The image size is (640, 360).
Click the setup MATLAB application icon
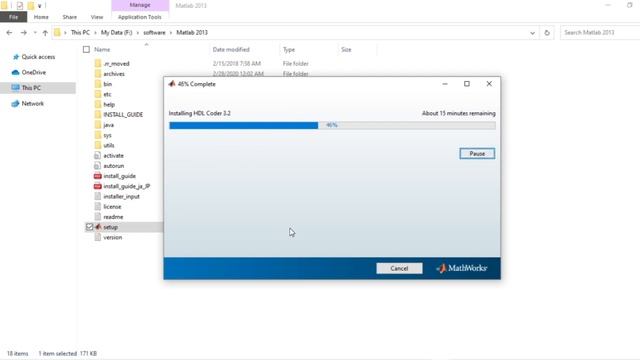point(98,227)
